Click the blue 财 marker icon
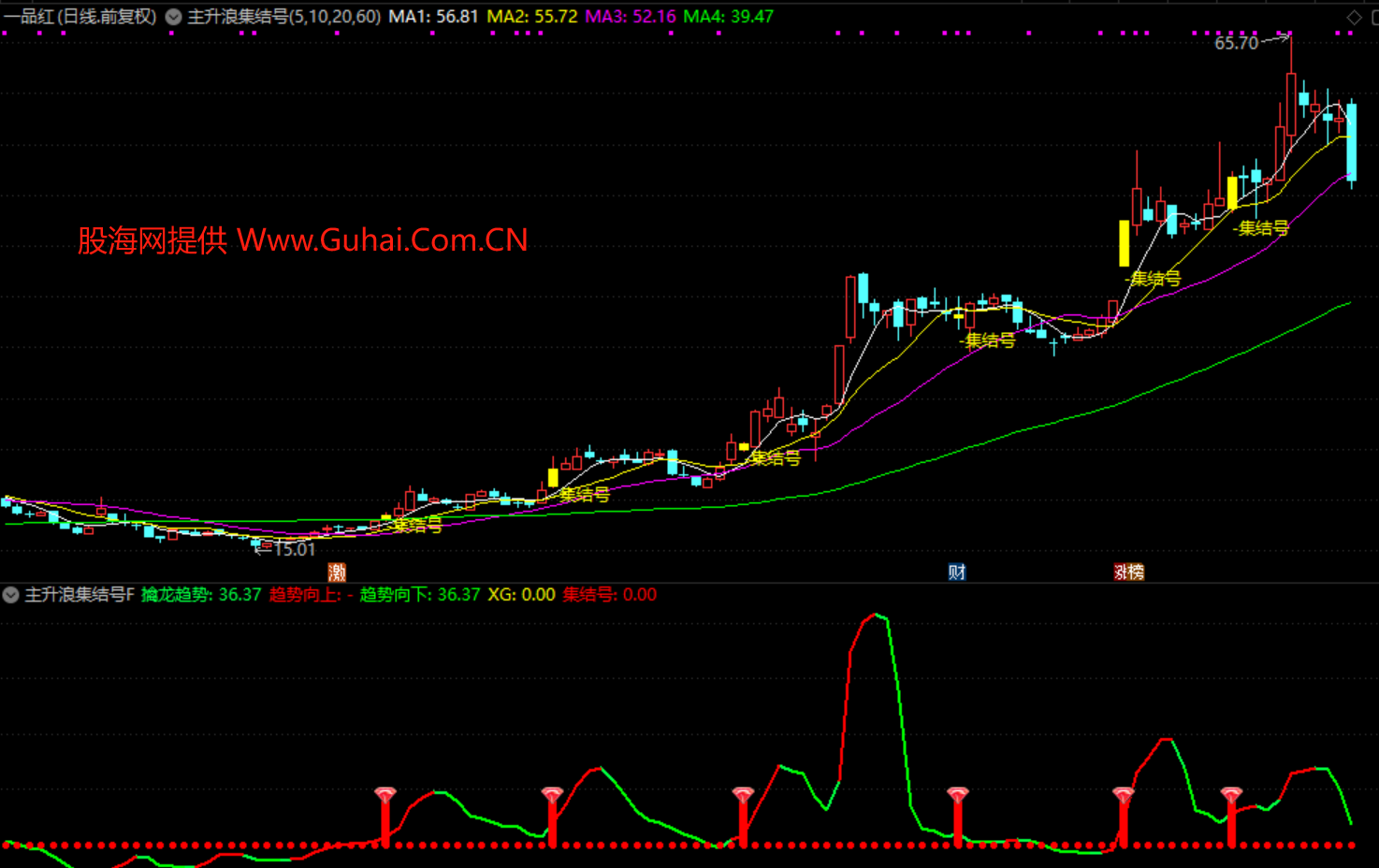Screen dimensions: 1379x868 coord(956,571)
